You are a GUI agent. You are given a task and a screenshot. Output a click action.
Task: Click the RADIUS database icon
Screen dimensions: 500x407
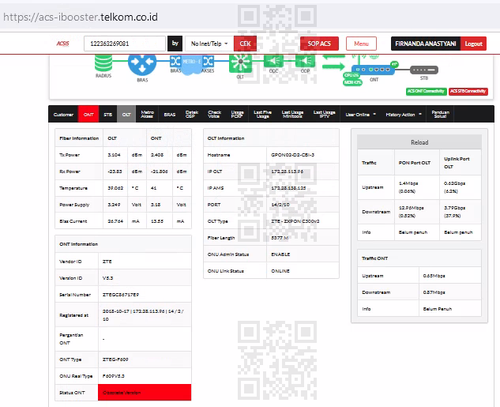(x=103, y=63)
